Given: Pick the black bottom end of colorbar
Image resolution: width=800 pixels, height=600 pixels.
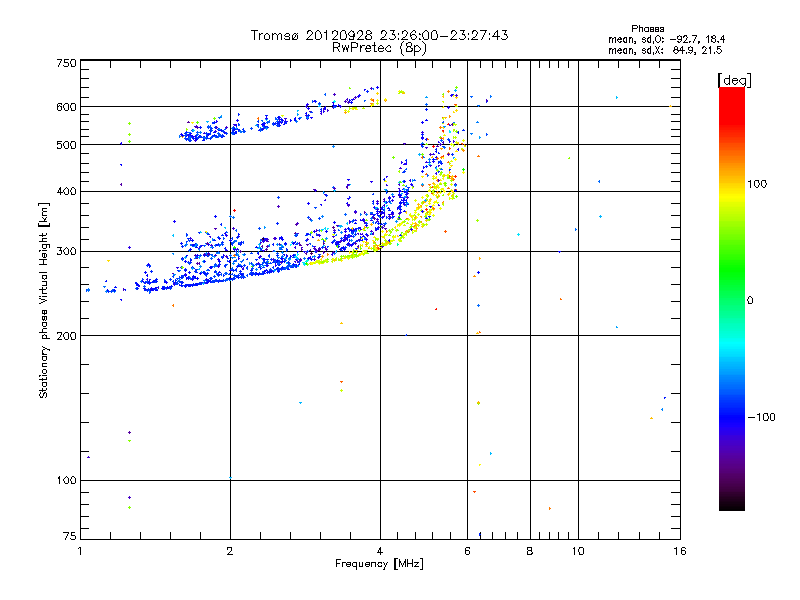Looking at the screenshot, I should (731, 505).
